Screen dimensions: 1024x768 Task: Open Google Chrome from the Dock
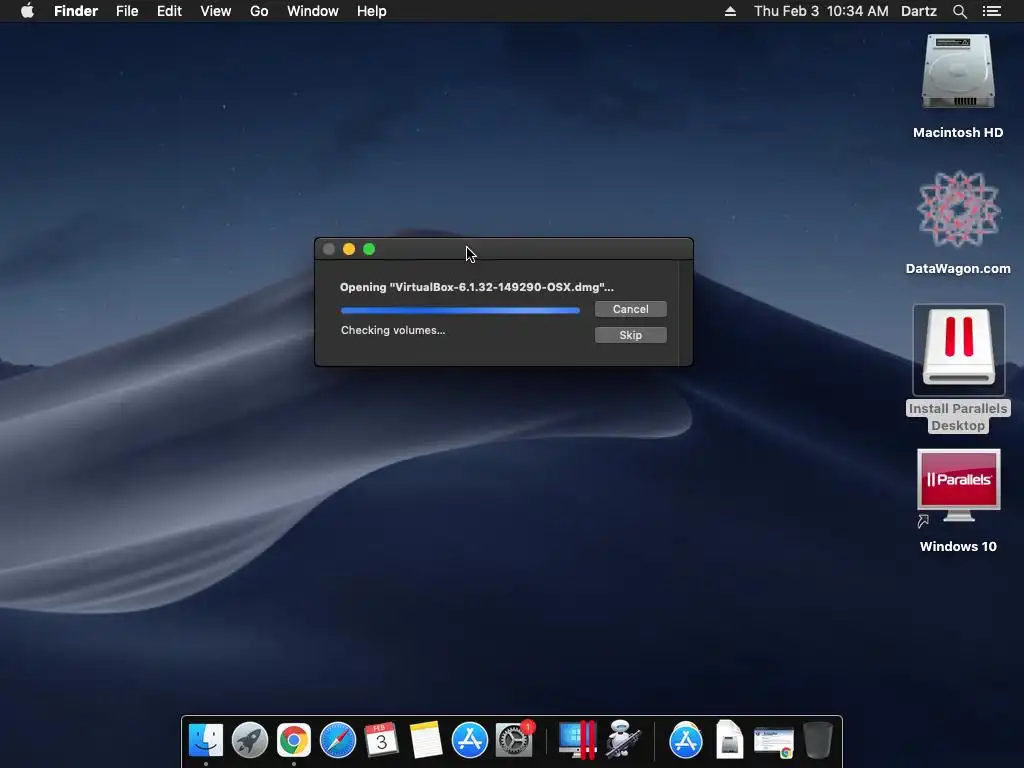click(x=294, y=741)
